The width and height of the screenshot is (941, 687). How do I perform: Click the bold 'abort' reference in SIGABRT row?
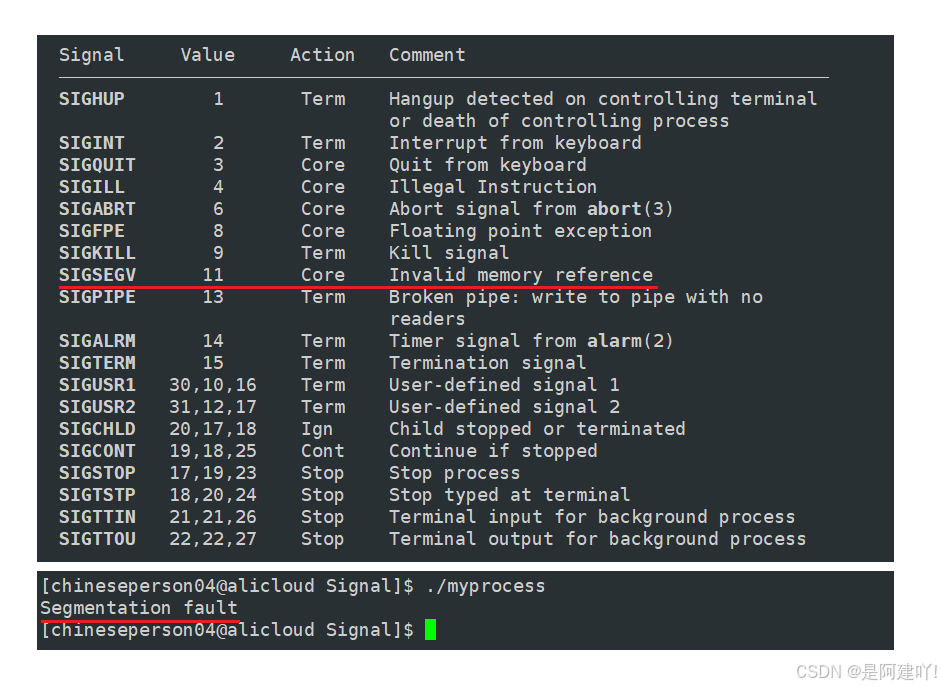[614, 209]
